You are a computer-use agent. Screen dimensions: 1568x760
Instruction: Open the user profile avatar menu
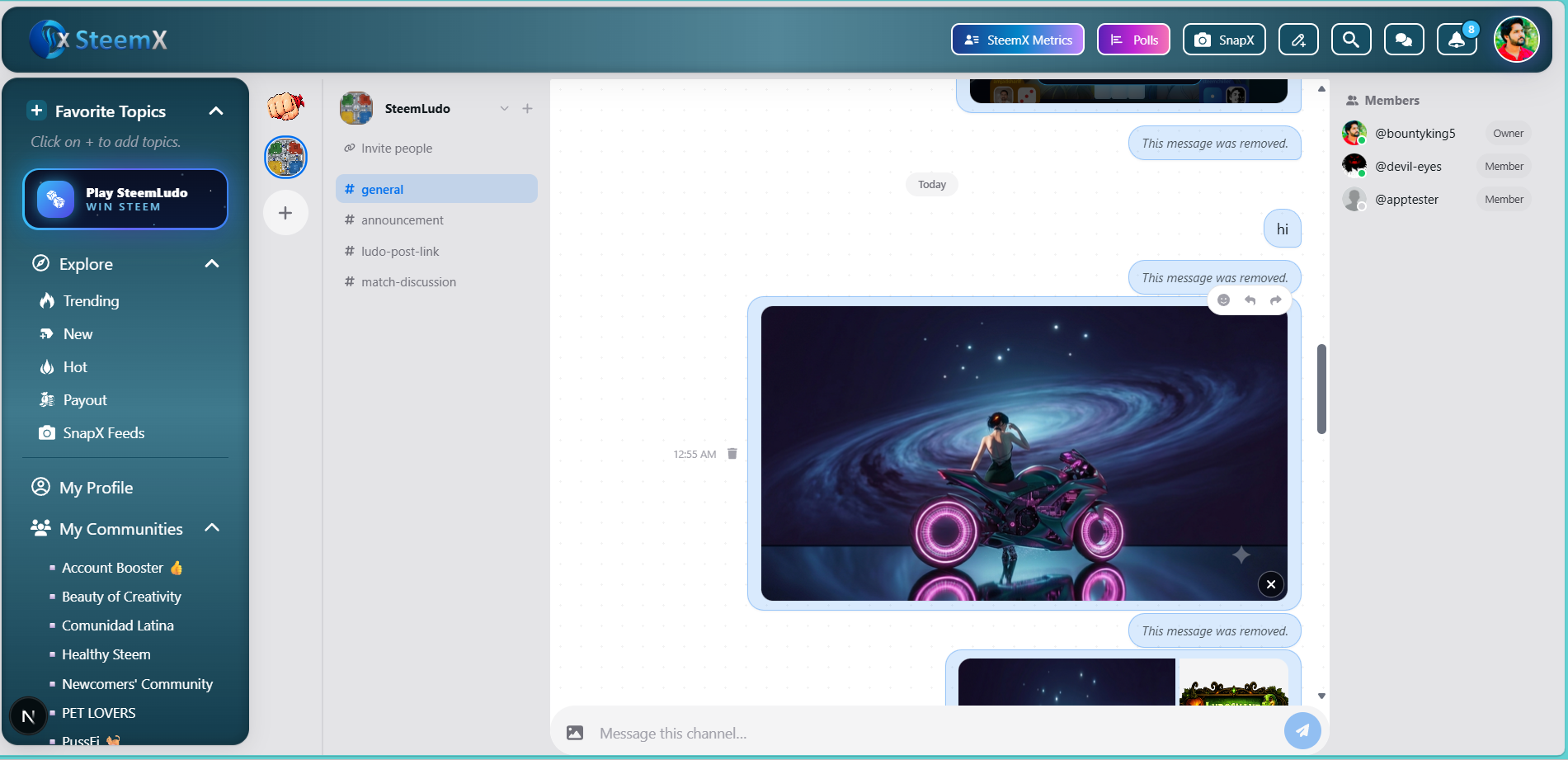click(1516, 40)
